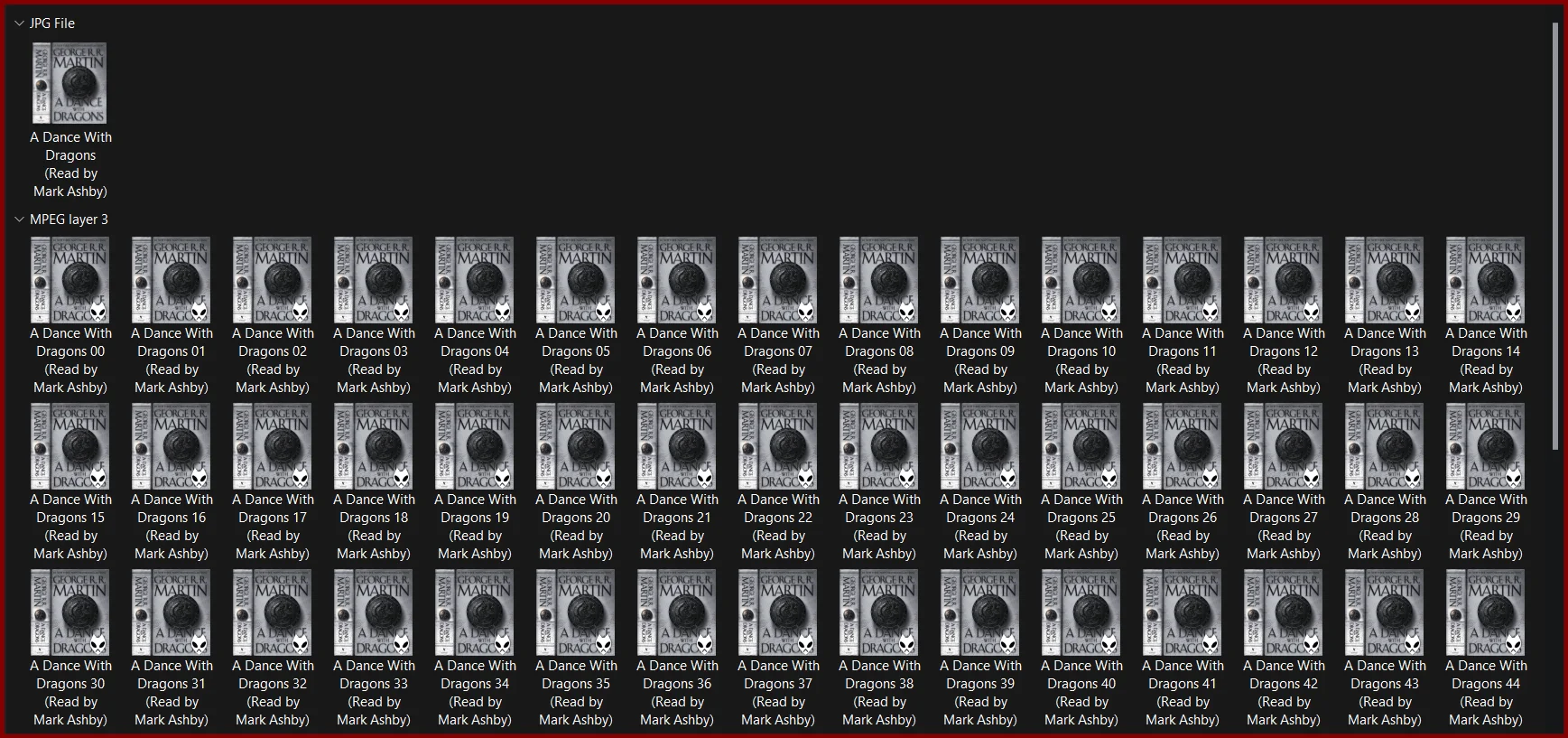Select MP3 icon for Dragons 14

click(1486, 280)
